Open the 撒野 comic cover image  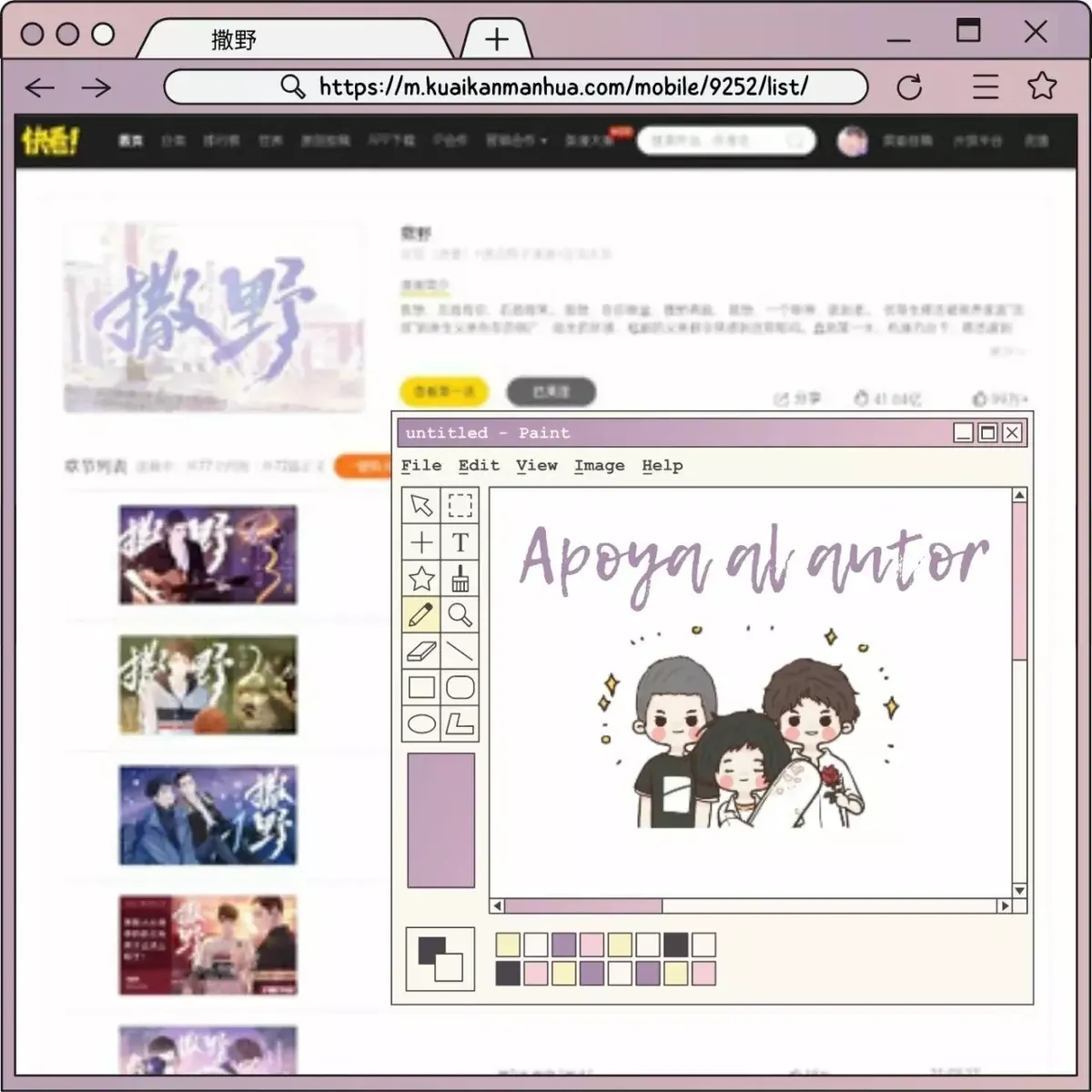[214, 318]
